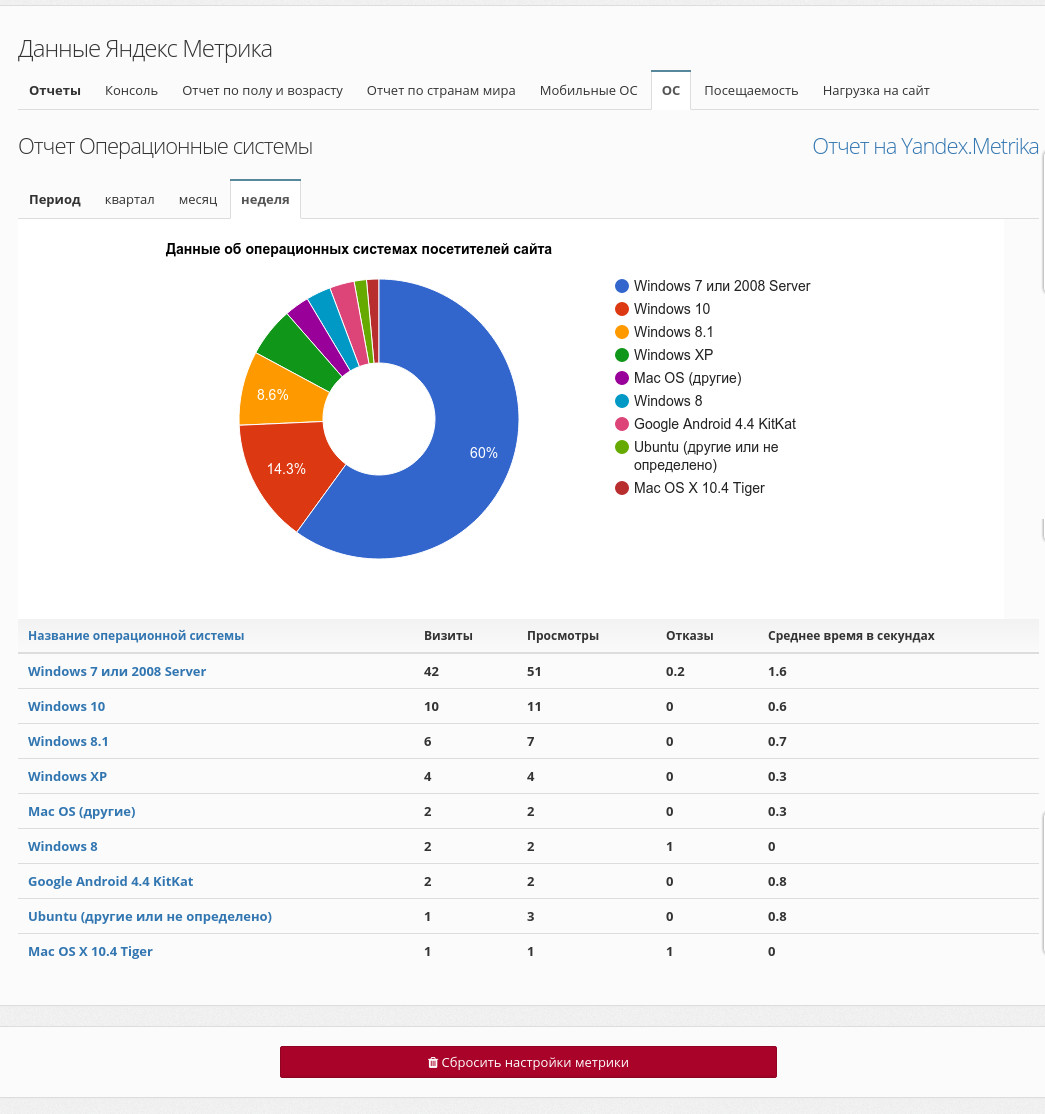This screenshot has width=1045, height=1114.
Task: Switch to the Мобильные ОС tab
Action: pos(588,91)
